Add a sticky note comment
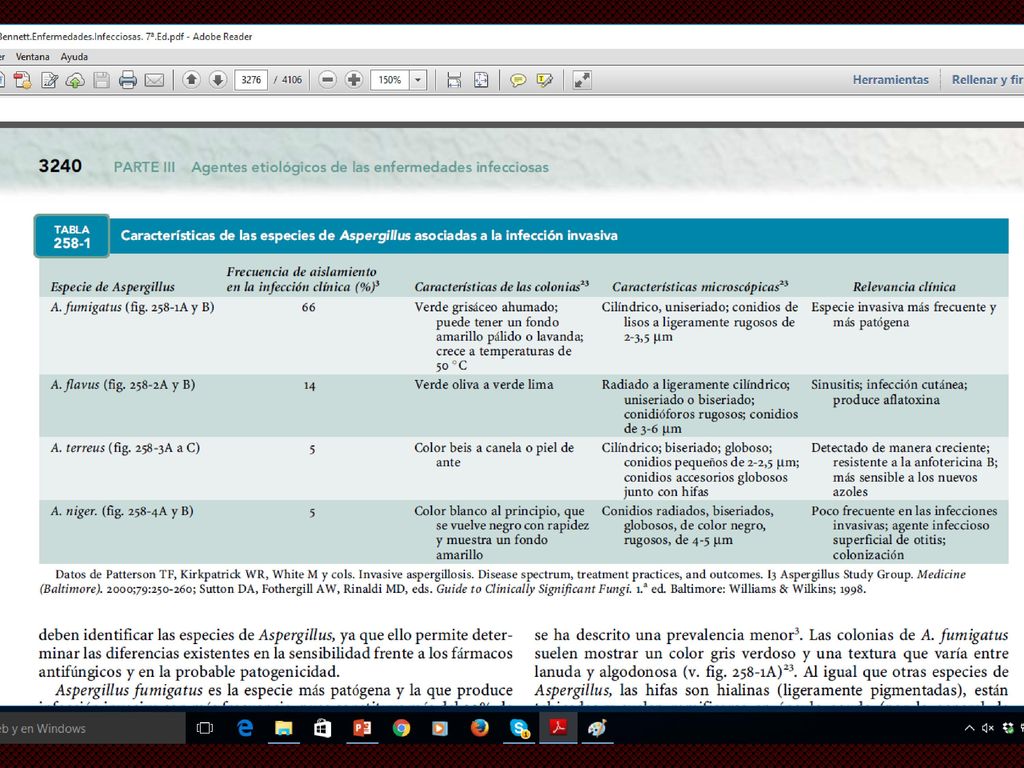The width and height of the screenshot is (1024, 768). 519,80
